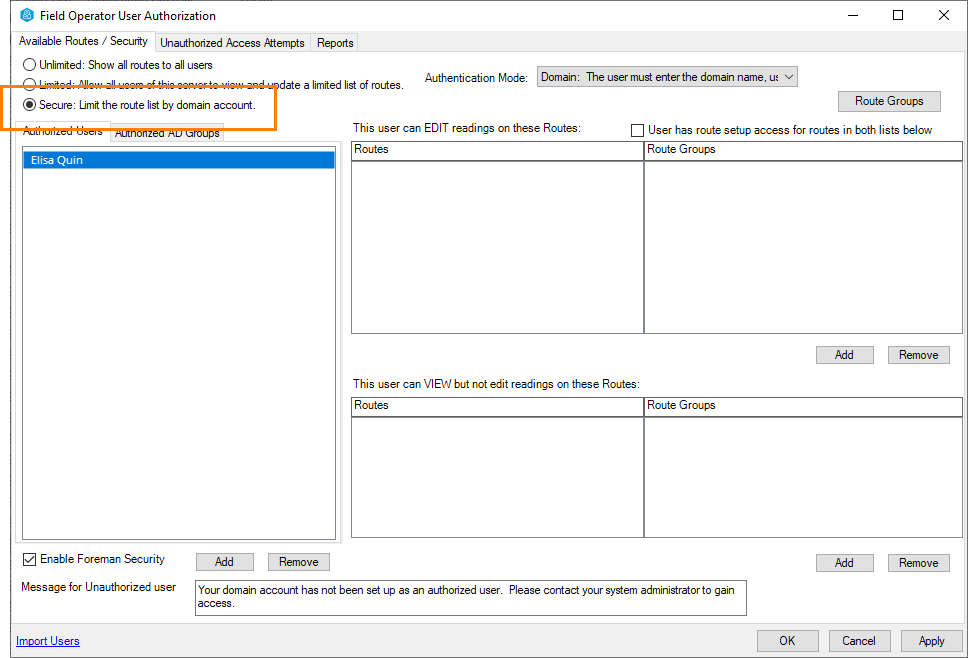Choose the Limited routes radio option
Viewport: 968px width, 658px height.
point(30,85)
